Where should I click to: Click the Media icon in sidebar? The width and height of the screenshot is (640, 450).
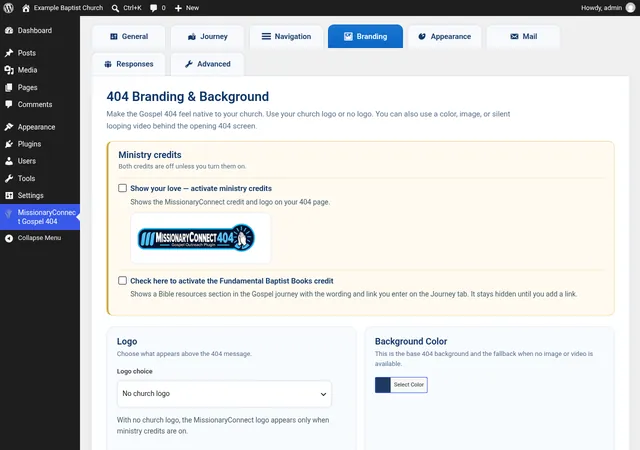pyautogui.click(x=9, y=70)
